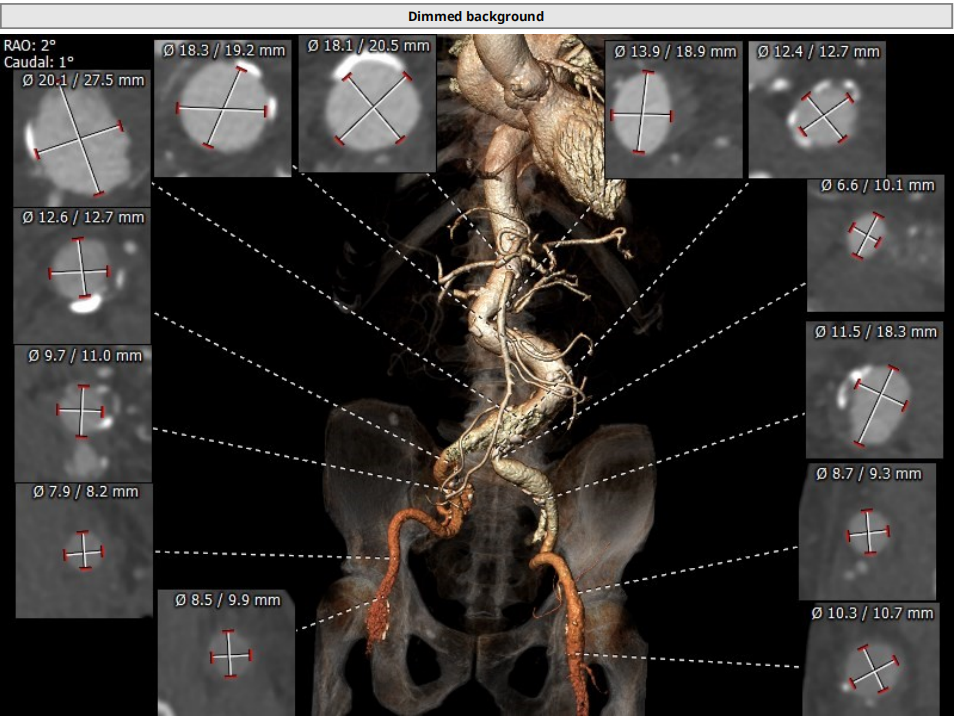The width and height of the screenshot is (958, 718).
Task: Click the Caudal: 1° angle label
Action: coord(33,61)
